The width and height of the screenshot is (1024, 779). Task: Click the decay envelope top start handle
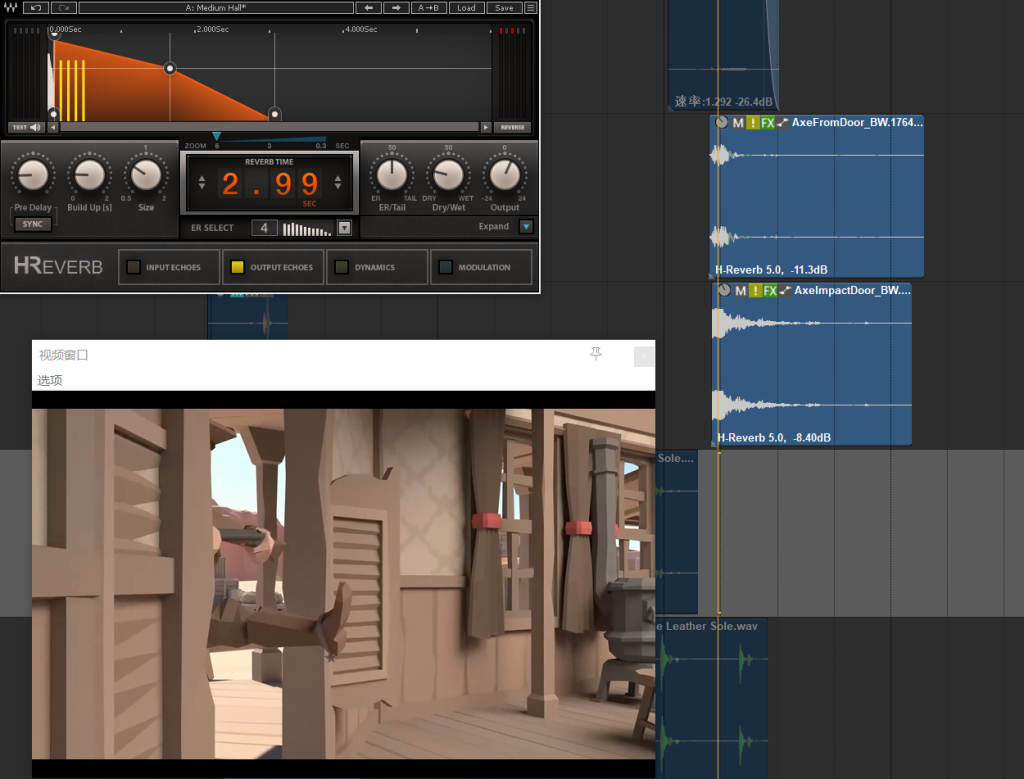point(54,33)
